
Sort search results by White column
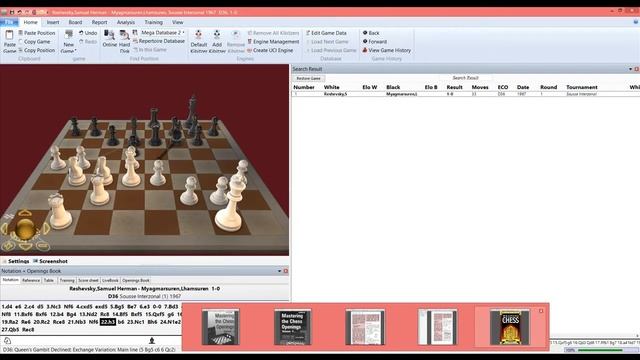pyautogui.click(x=331, y=87)
